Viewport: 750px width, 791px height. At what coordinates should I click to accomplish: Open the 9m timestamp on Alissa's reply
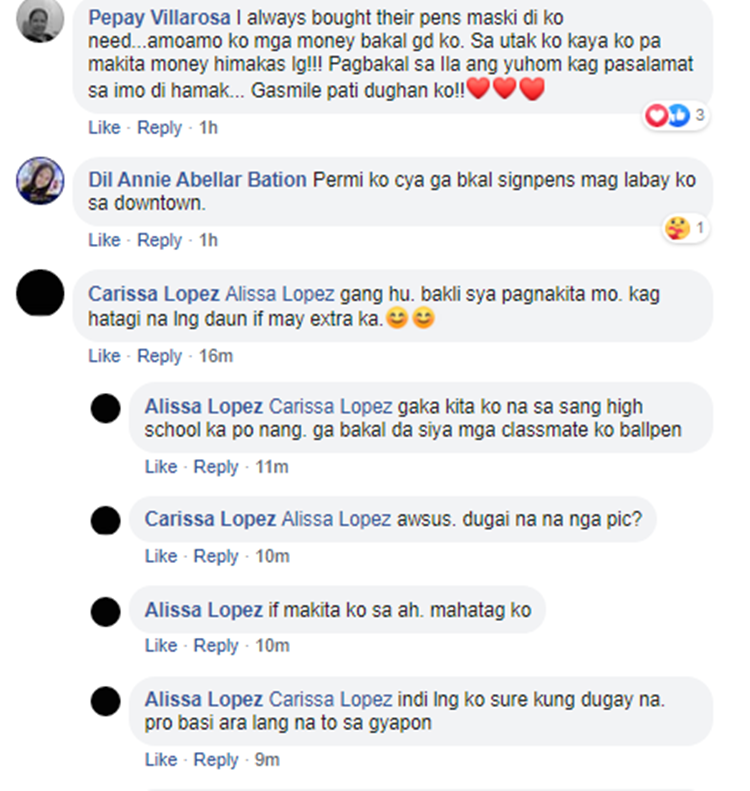click(x=267, y=760)
